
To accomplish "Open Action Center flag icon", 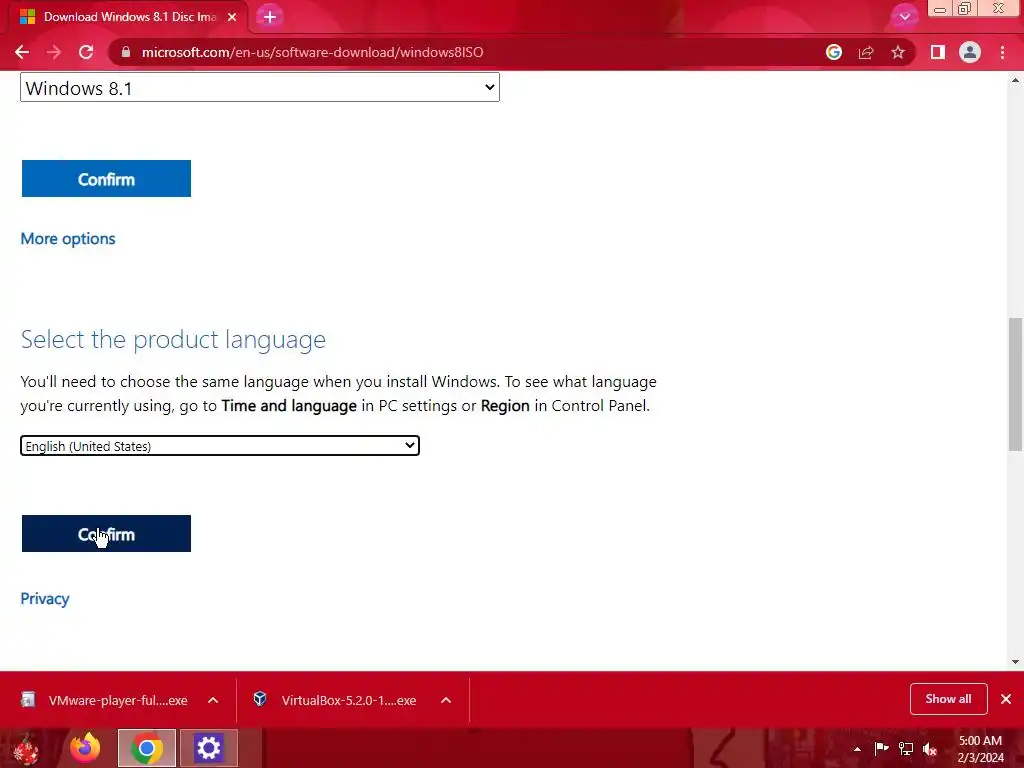I will point(881,748).
